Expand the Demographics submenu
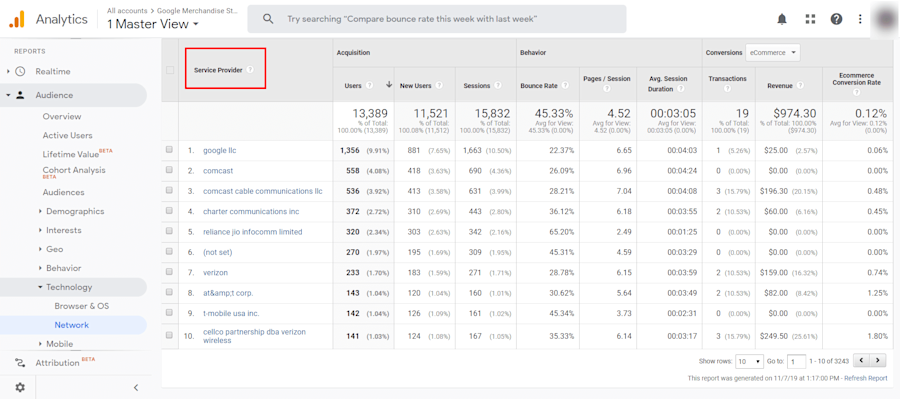Viewport: 900px width, 399px height. (40, 211)
